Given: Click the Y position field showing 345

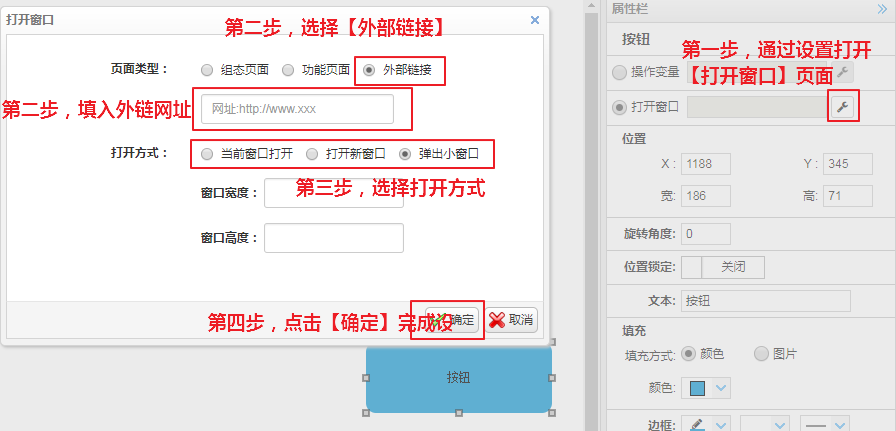Looking at the screenshot, I should click(847, 164).
